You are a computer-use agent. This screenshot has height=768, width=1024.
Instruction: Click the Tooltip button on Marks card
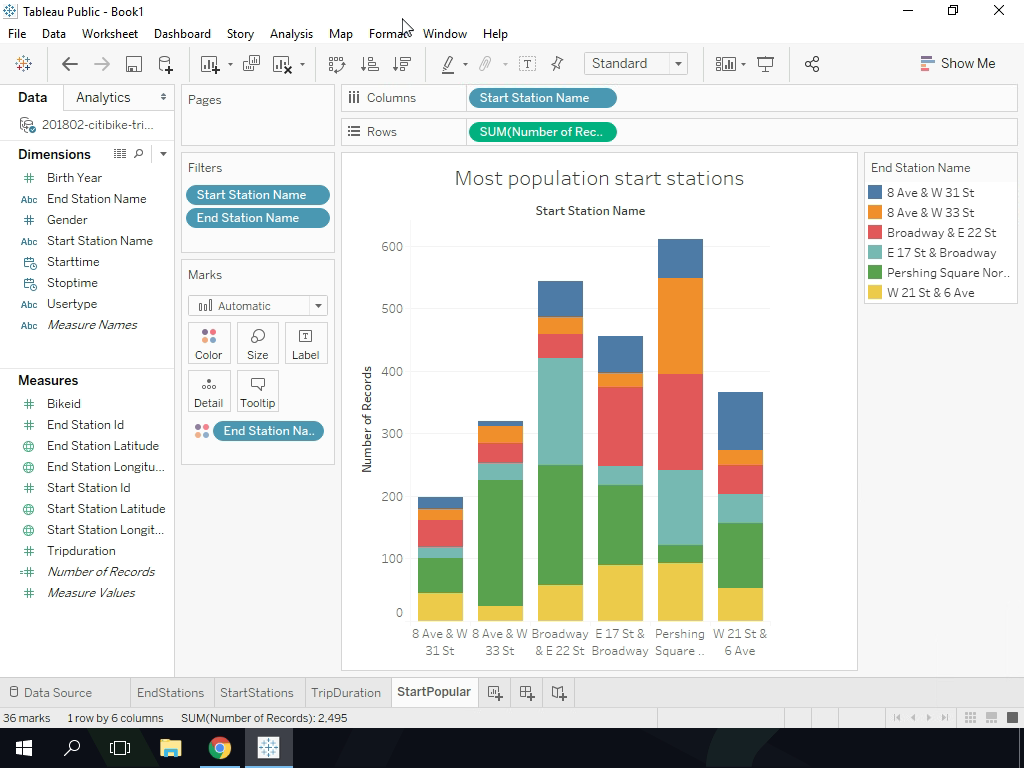[257, 391]
